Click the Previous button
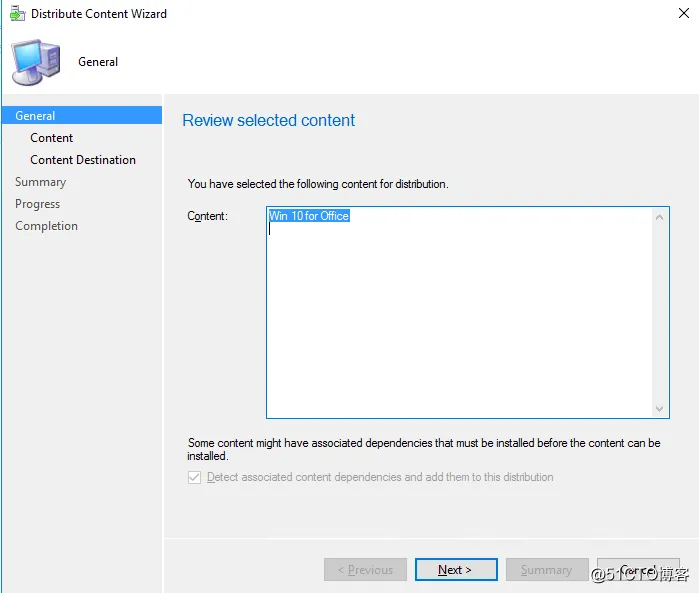The width and height of the screenshot is (699, 593). (366, 569)
